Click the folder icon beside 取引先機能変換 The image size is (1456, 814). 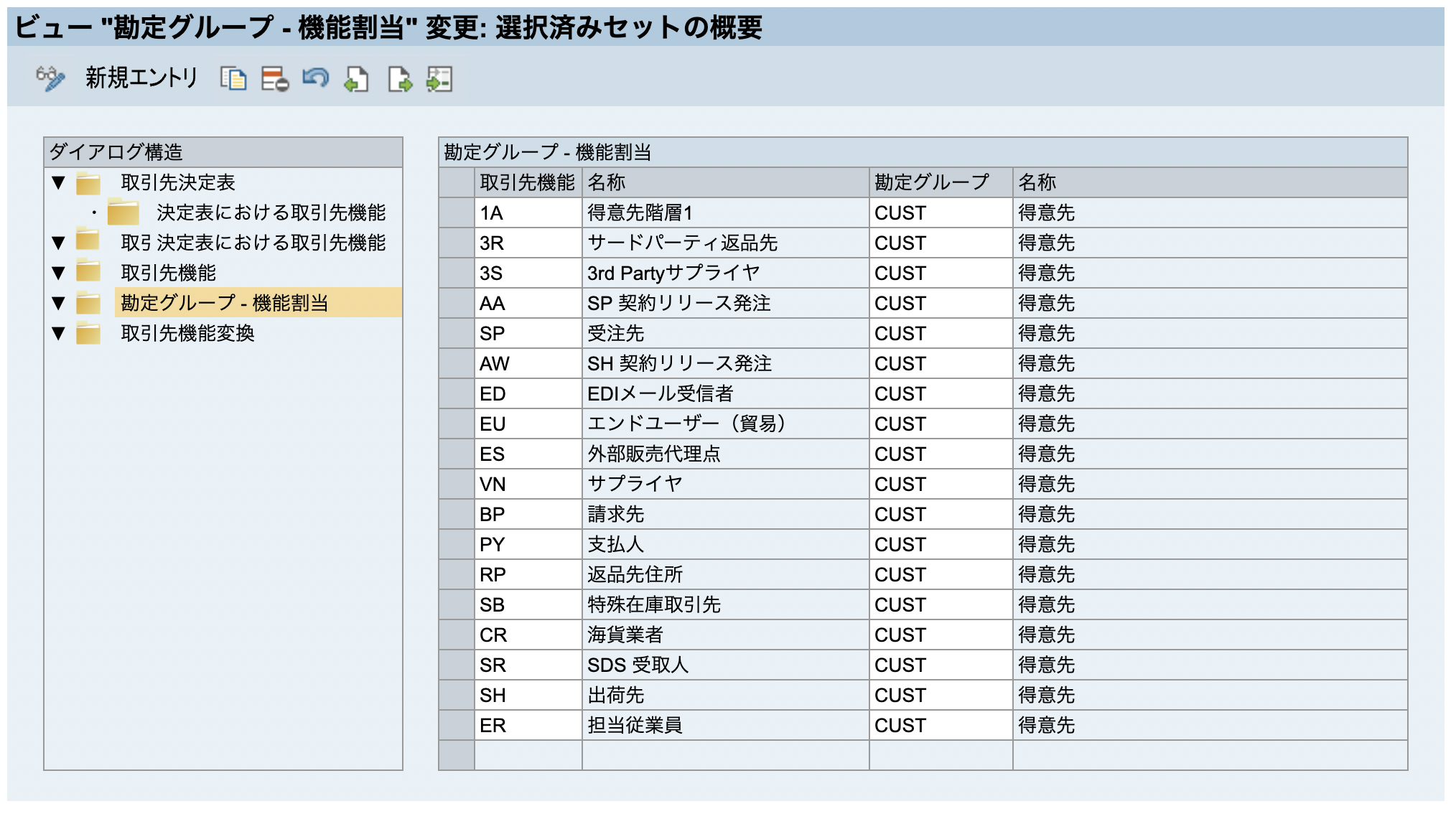(88, 333)
